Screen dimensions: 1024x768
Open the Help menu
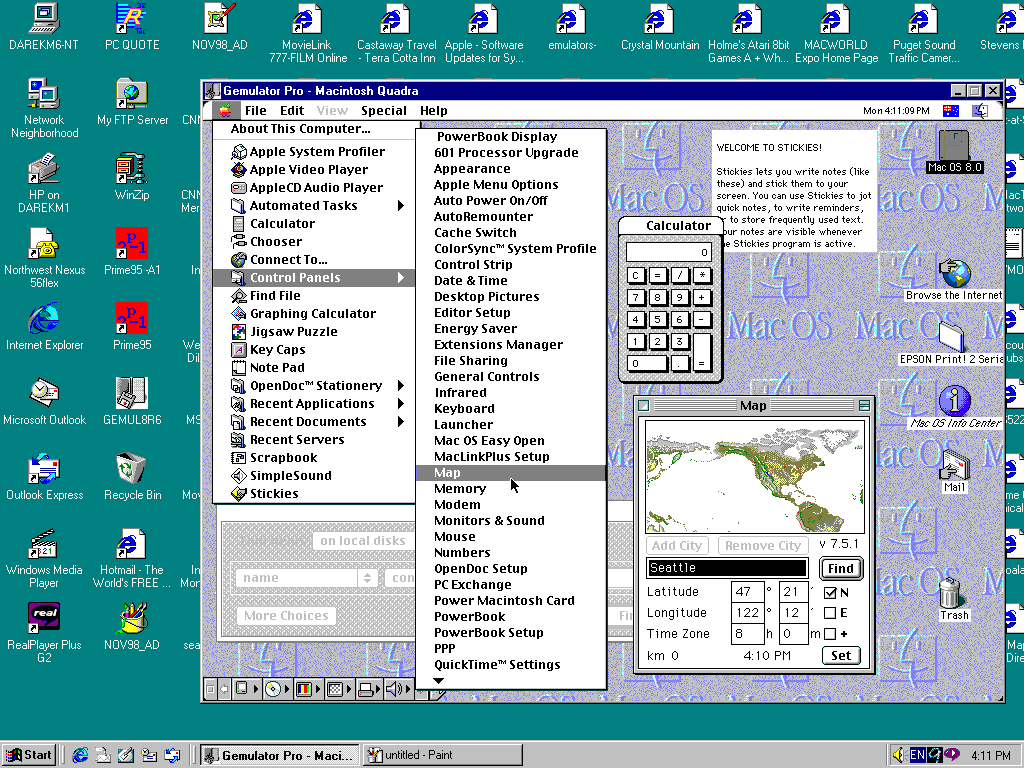(x=434, y=110)
